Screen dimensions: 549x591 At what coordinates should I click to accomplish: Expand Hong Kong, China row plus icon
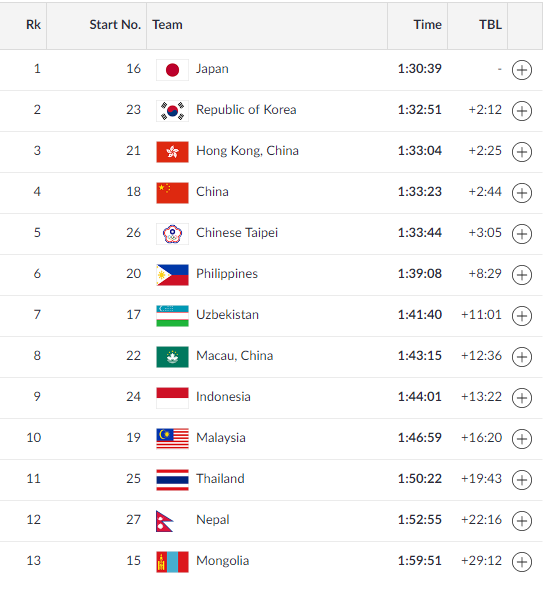521,152
